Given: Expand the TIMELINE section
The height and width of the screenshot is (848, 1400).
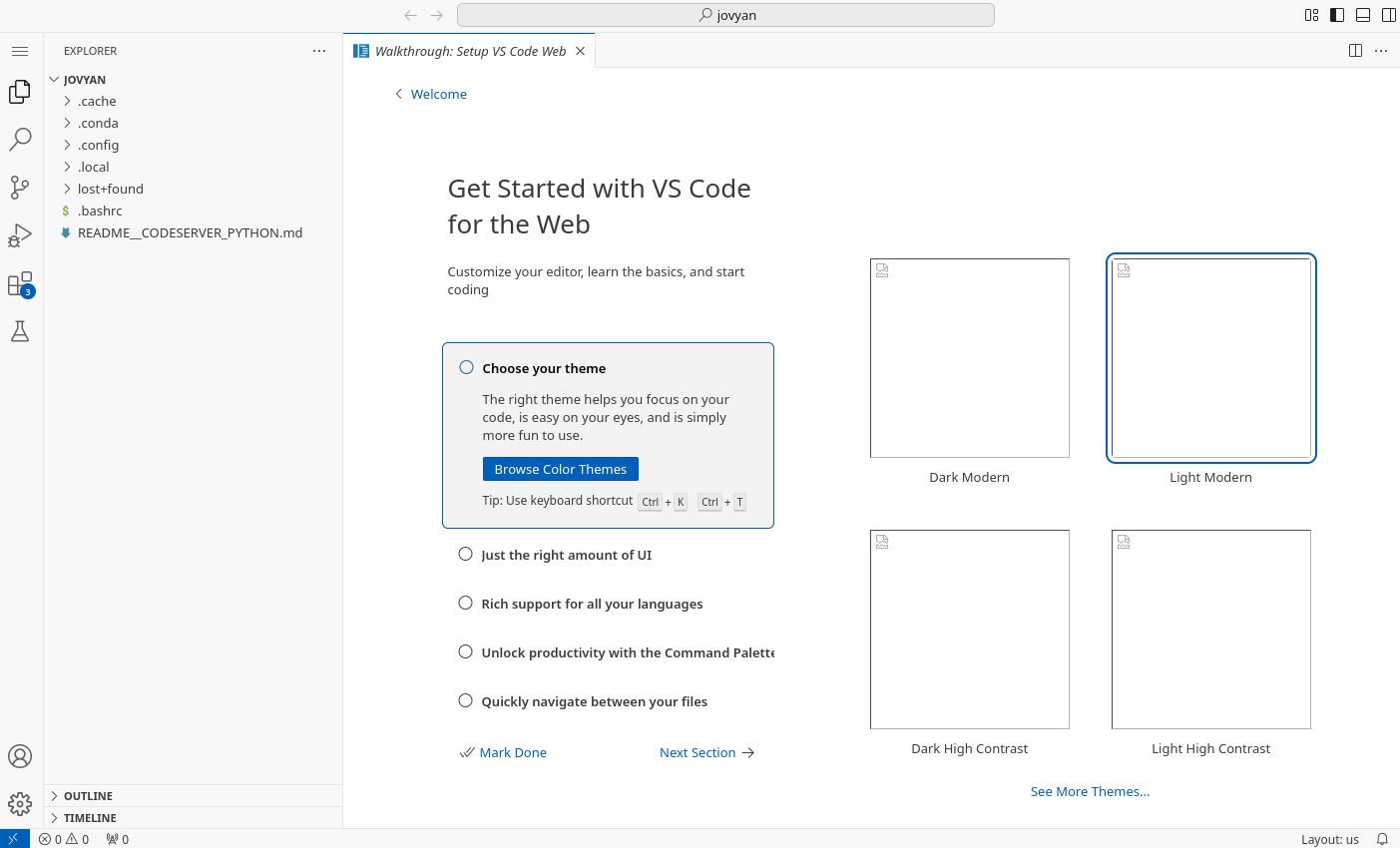Looking at the screenshot, I should point(193,818).
